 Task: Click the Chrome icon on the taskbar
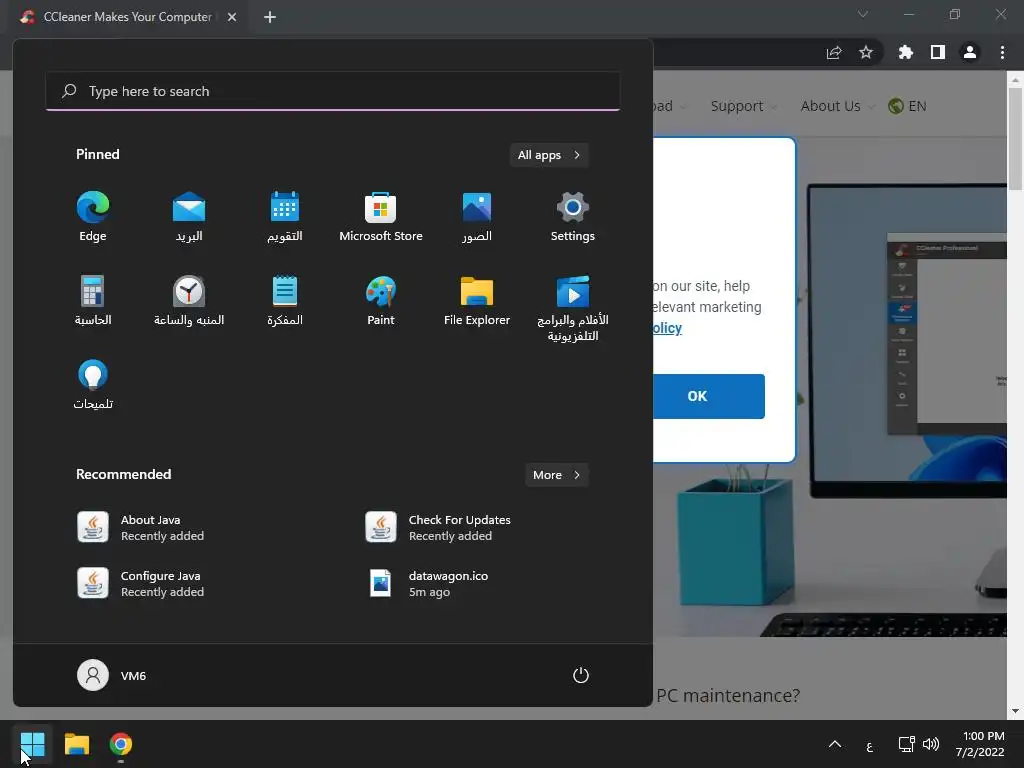(121, 744)
